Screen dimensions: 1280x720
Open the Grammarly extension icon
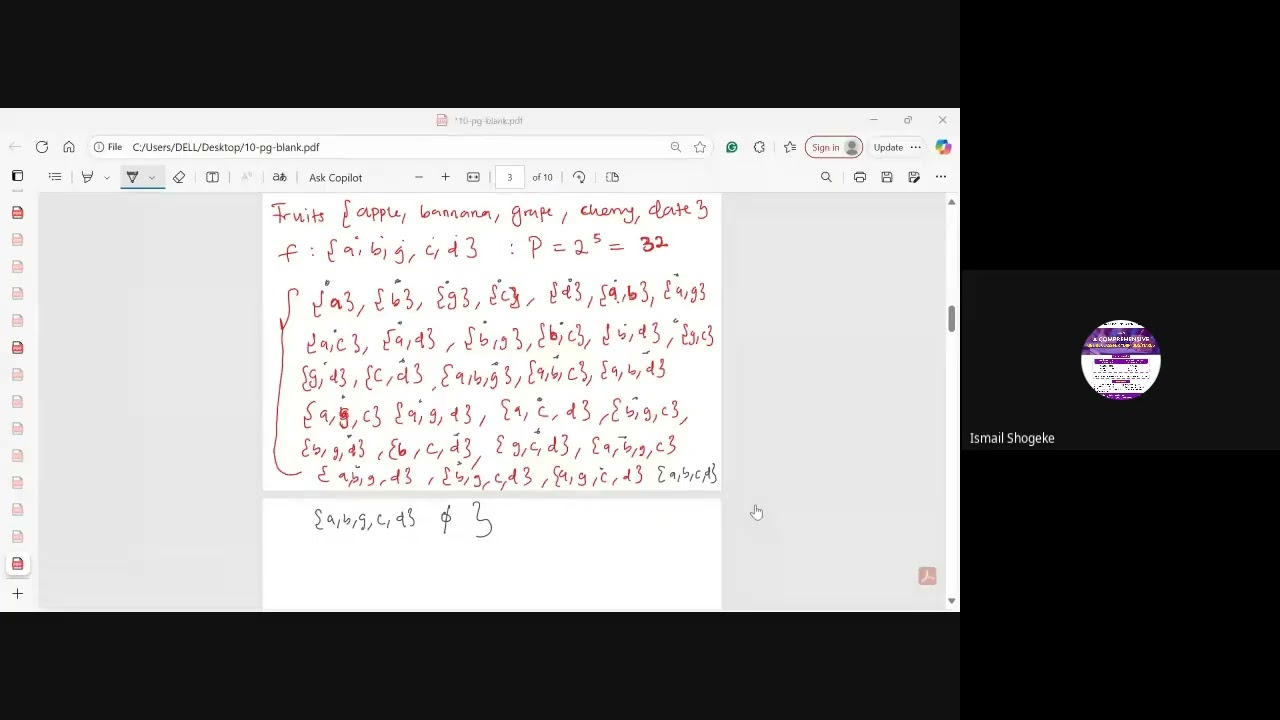click(x=732, y=147)
